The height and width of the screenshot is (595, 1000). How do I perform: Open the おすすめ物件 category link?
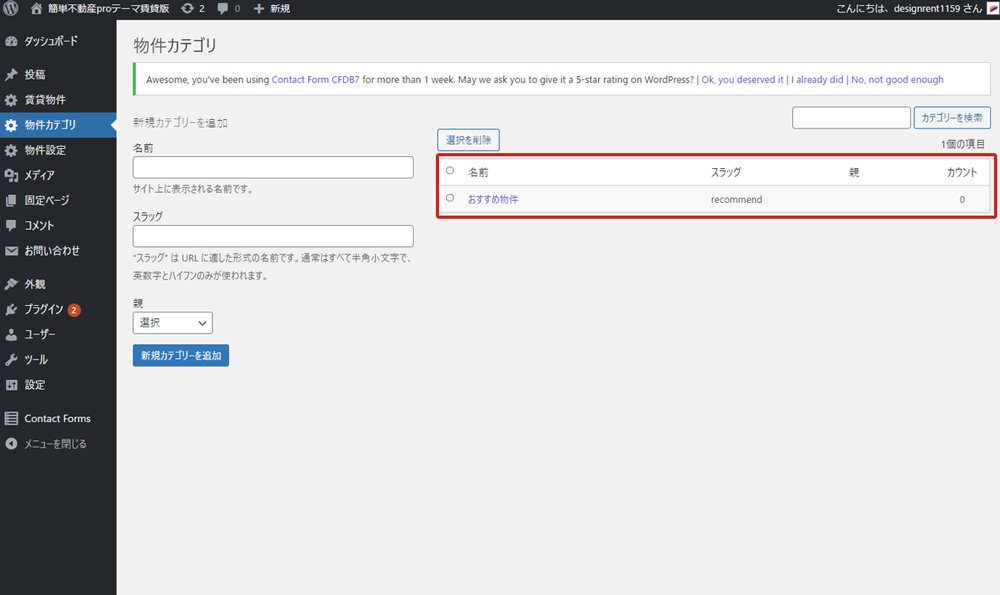point(493,200)
